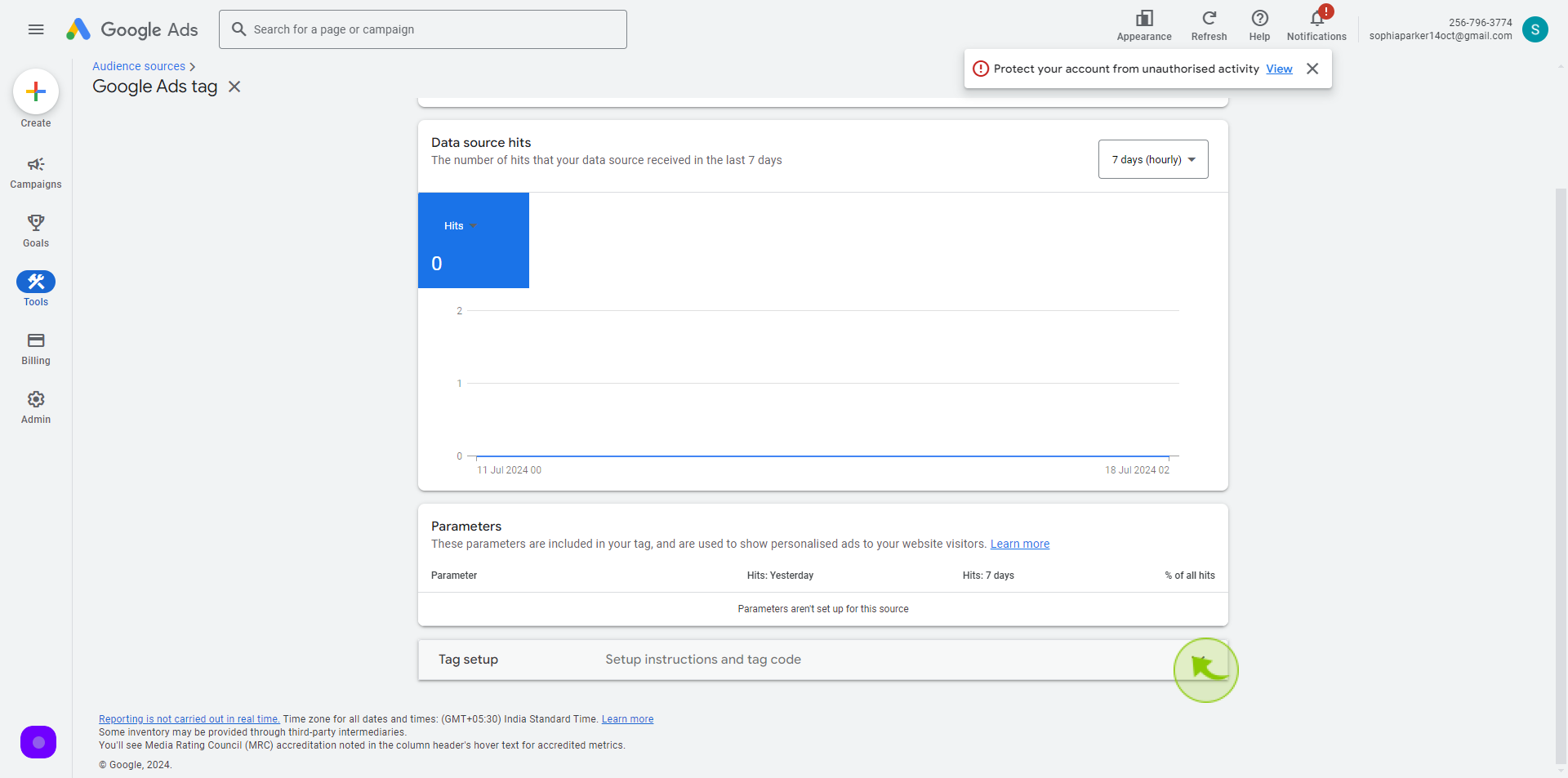Open the account avatar S
This screenshot has width=1568, height=778.
click(1535, 29)
